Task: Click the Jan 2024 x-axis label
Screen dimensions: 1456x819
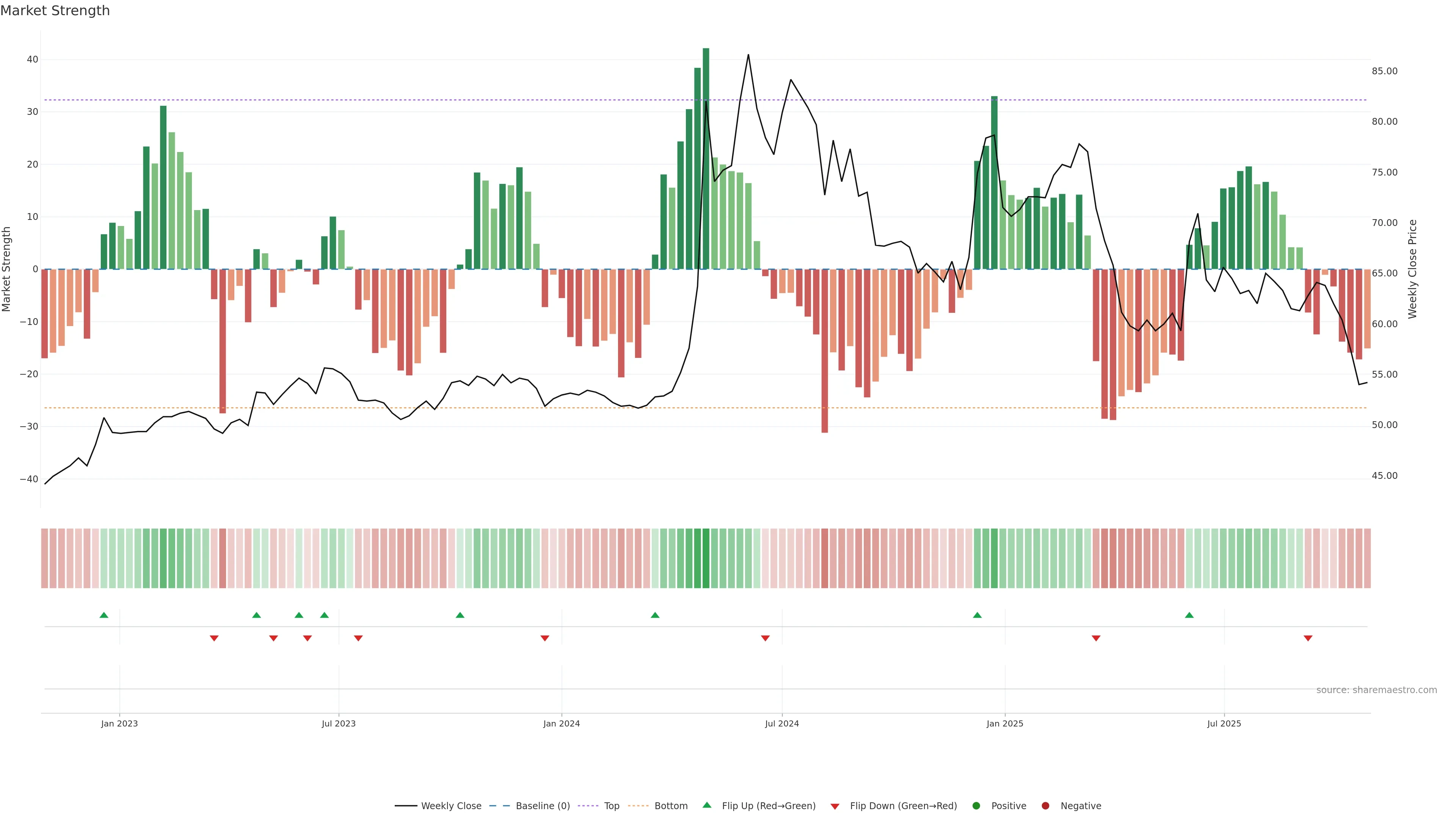Action: [561, 723]
